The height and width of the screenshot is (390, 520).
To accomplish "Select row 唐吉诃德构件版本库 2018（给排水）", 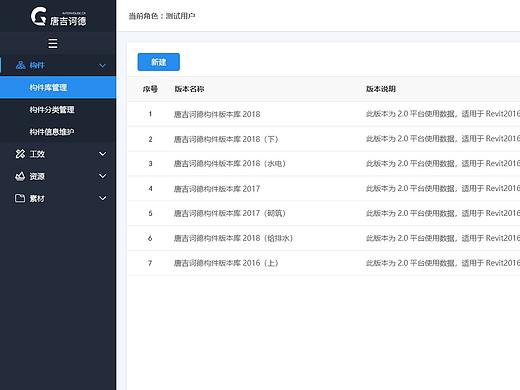I will pyautogui.click(x=323, y=238).
